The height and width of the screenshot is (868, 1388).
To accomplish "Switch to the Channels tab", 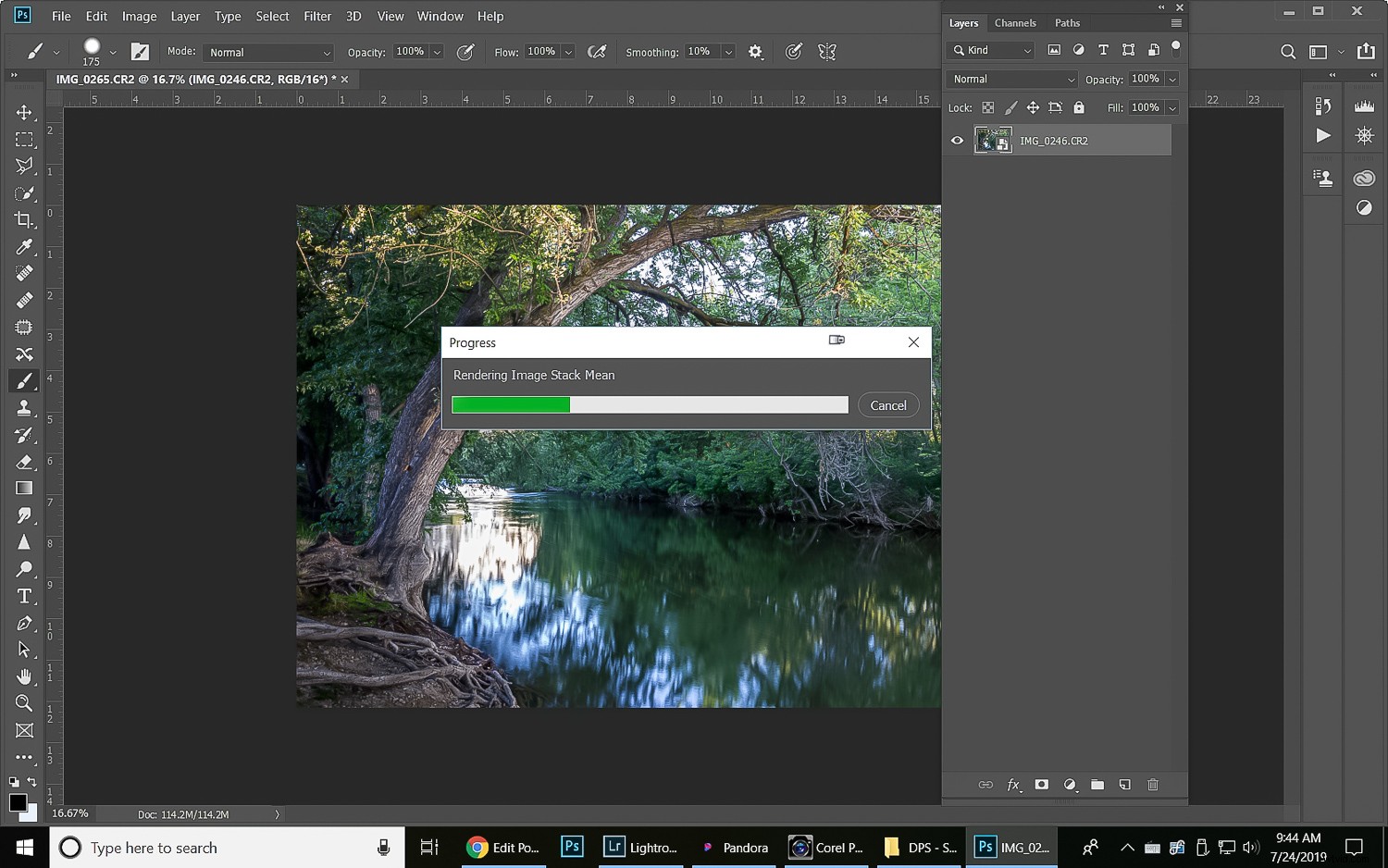I will (x=1015, y=22).
